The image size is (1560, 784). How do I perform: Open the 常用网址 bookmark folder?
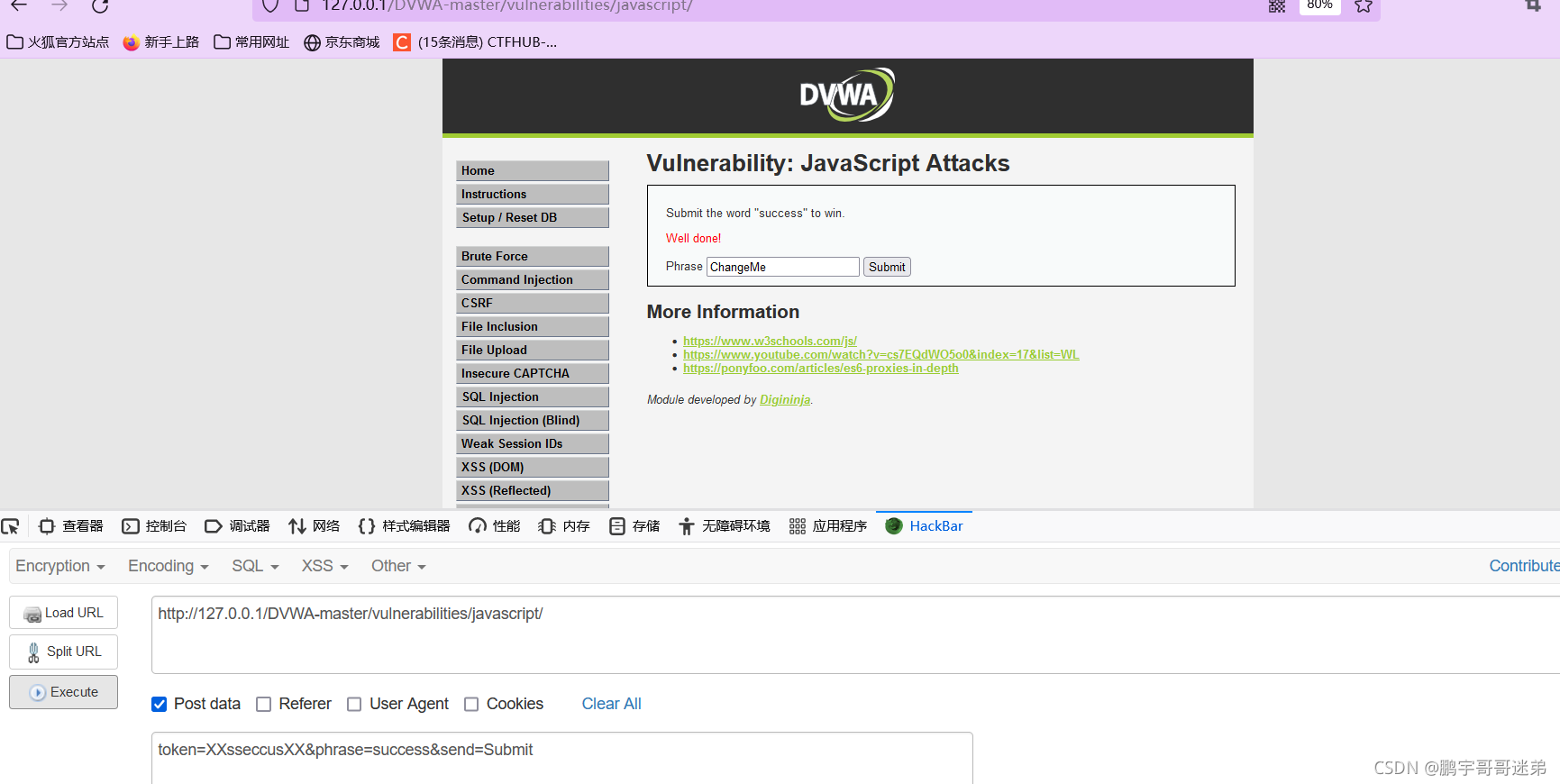click(251, 42)
